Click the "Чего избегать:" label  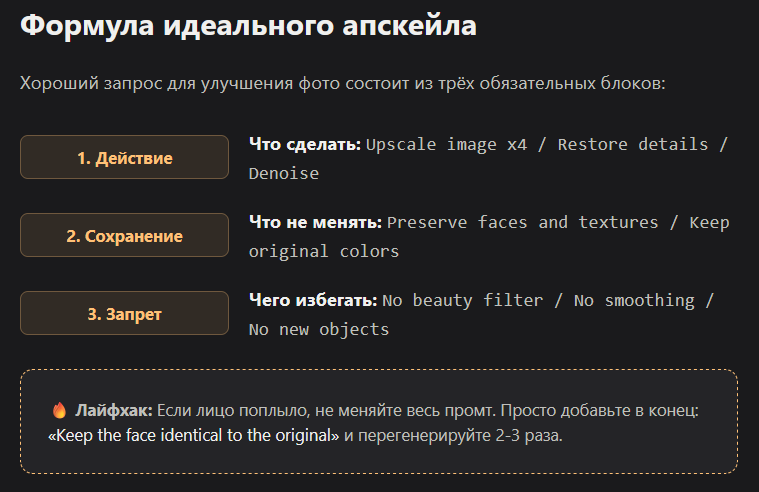(313, 300)
